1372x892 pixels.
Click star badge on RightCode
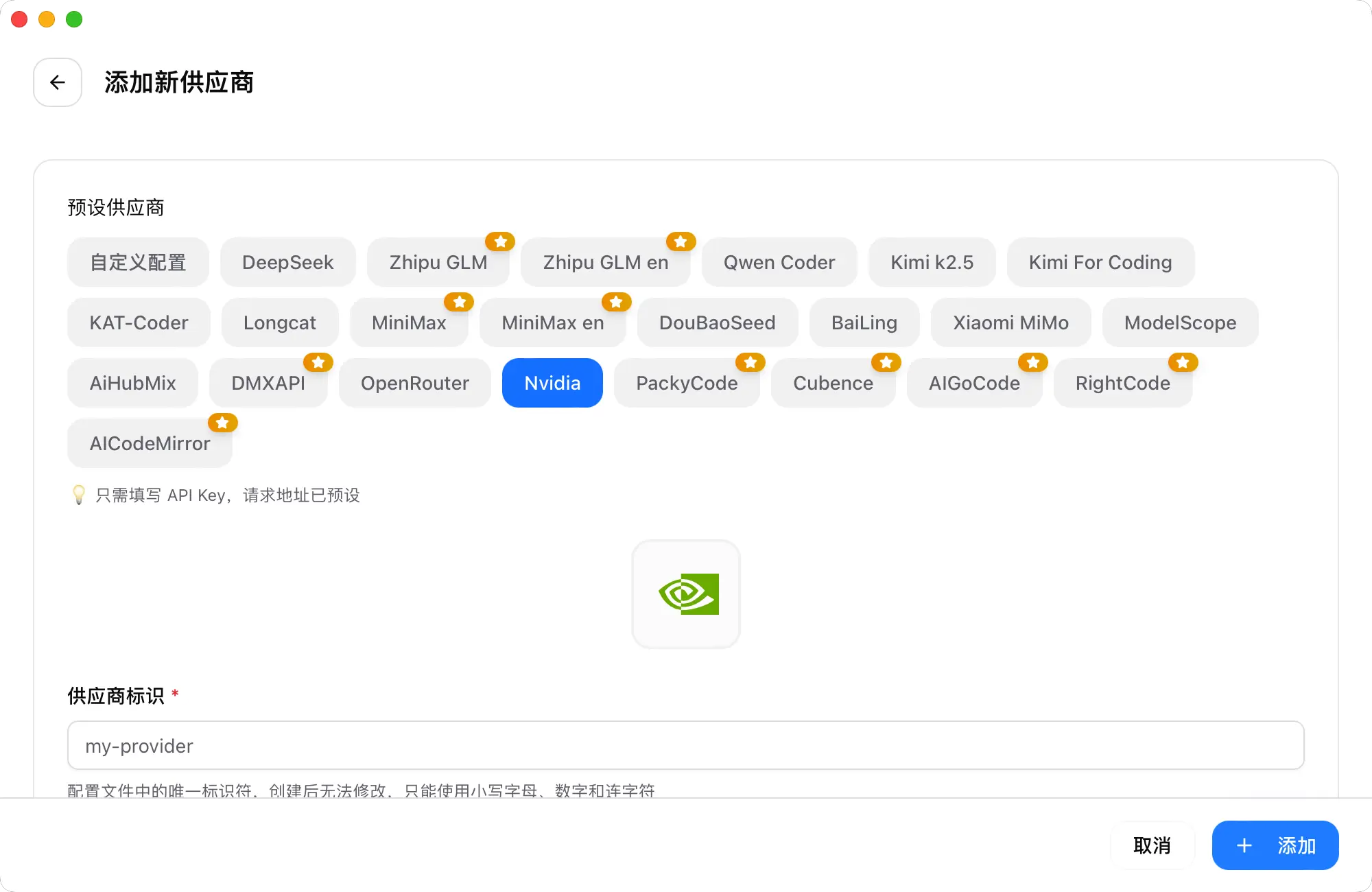click(x=1183, y=362)
